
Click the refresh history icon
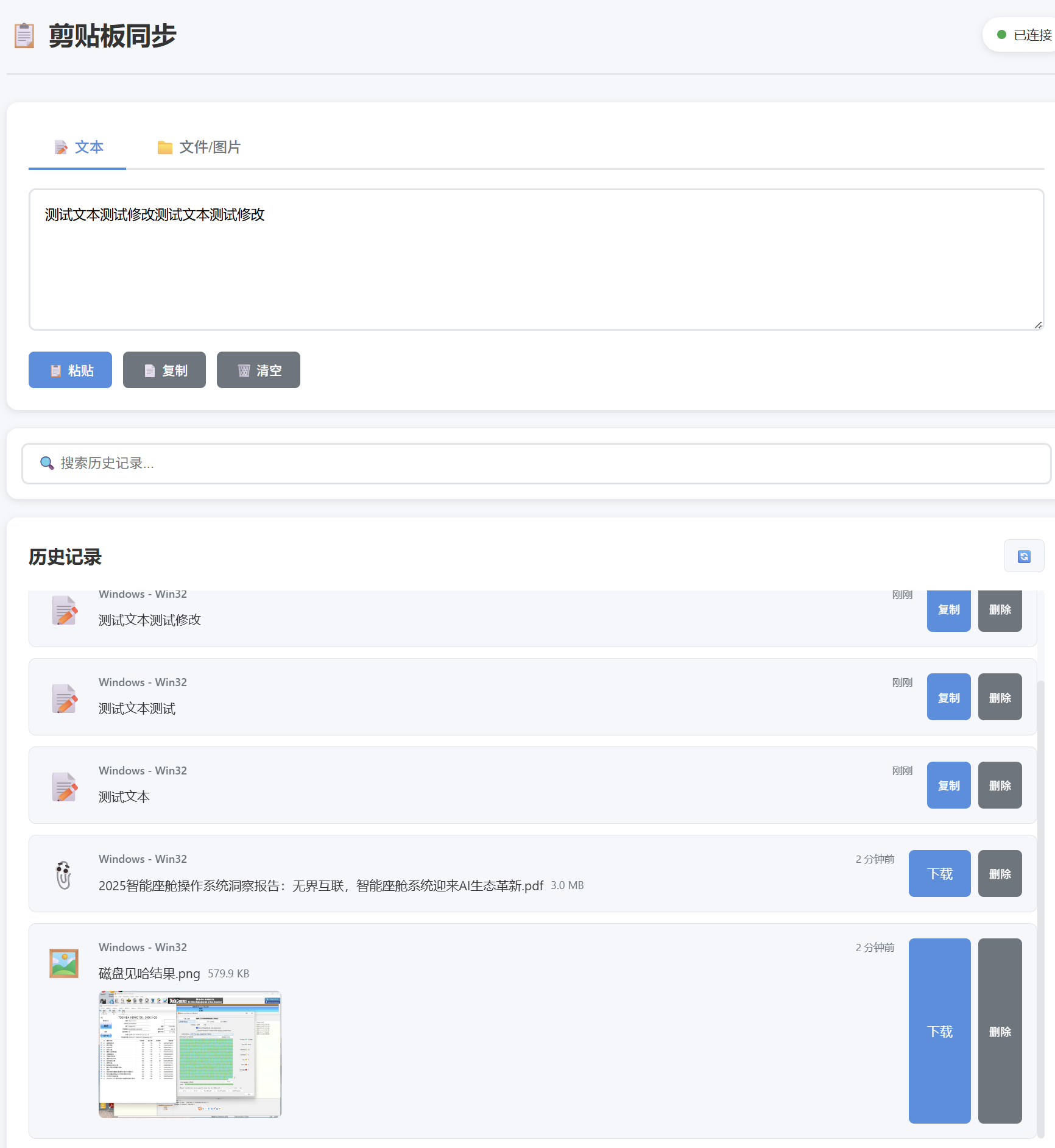click(1023, 556)
